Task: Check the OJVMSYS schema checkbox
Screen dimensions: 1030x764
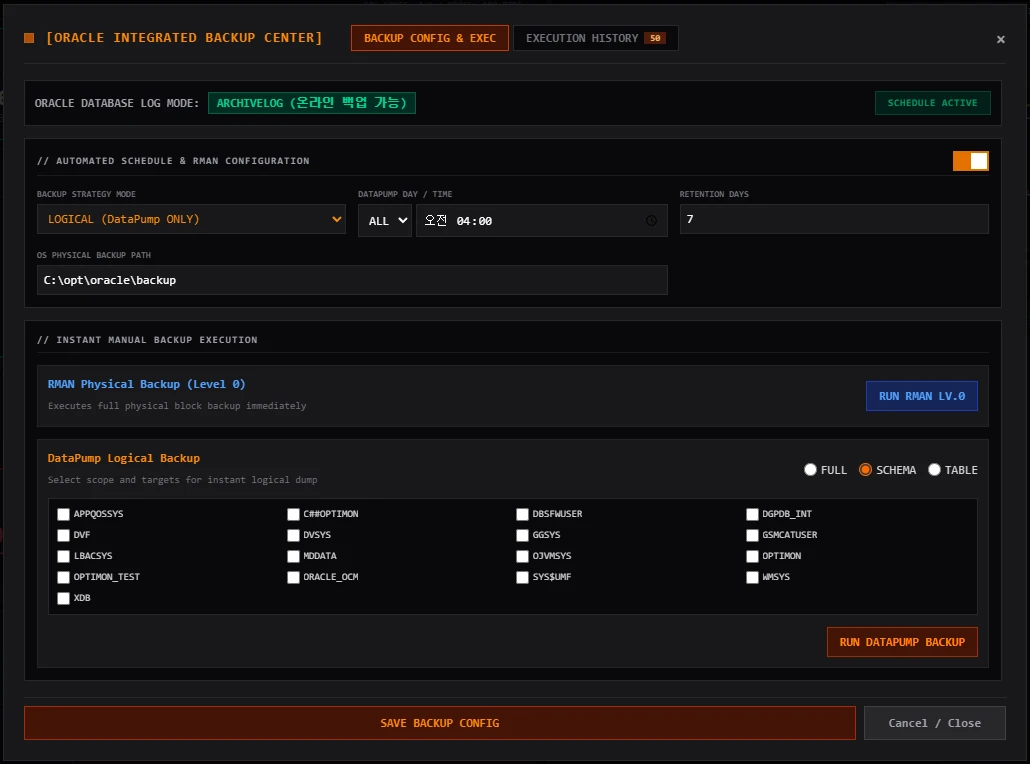Action: coord(522,556)
